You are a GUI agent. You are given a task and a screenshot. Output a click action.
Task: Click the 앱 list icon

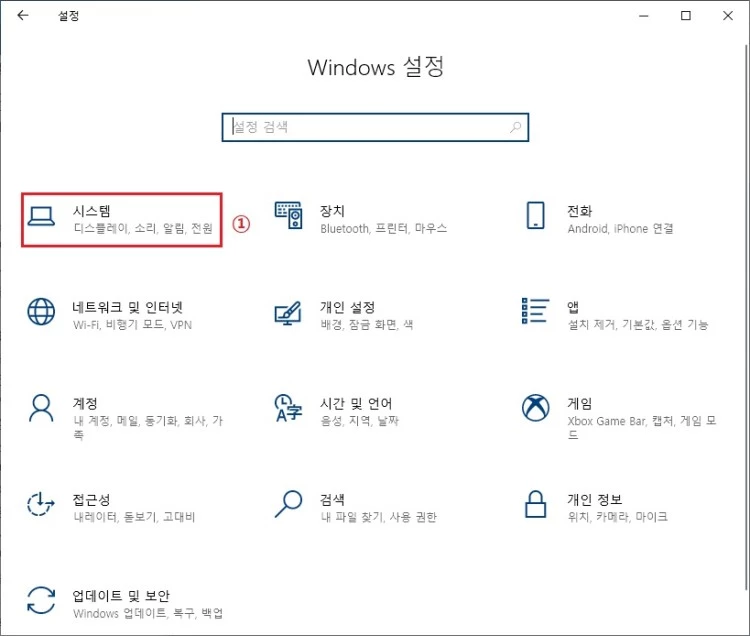pyautogui.click(x=535, y=311)
